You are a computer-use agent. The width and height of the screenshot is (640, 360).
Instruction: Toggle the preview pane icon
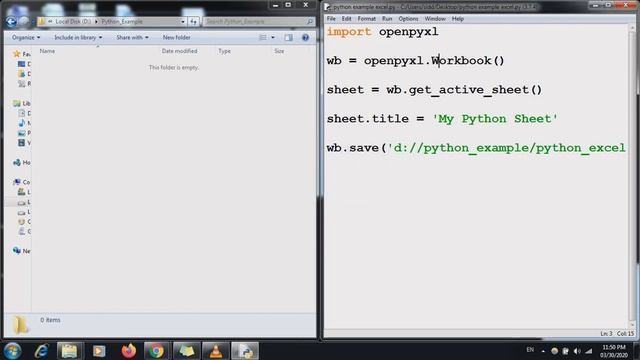(288, 38)
